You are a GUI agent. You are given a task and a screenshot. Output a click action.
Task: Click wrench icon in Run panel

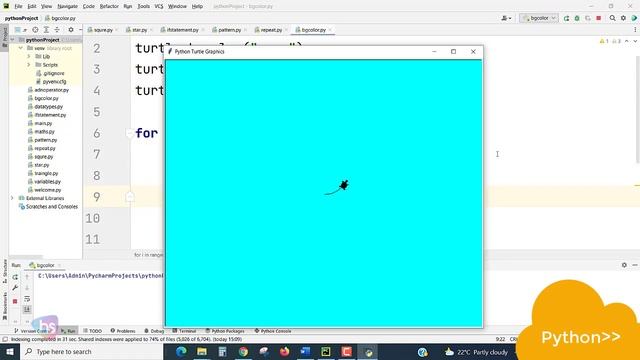[x=15, y=288]
